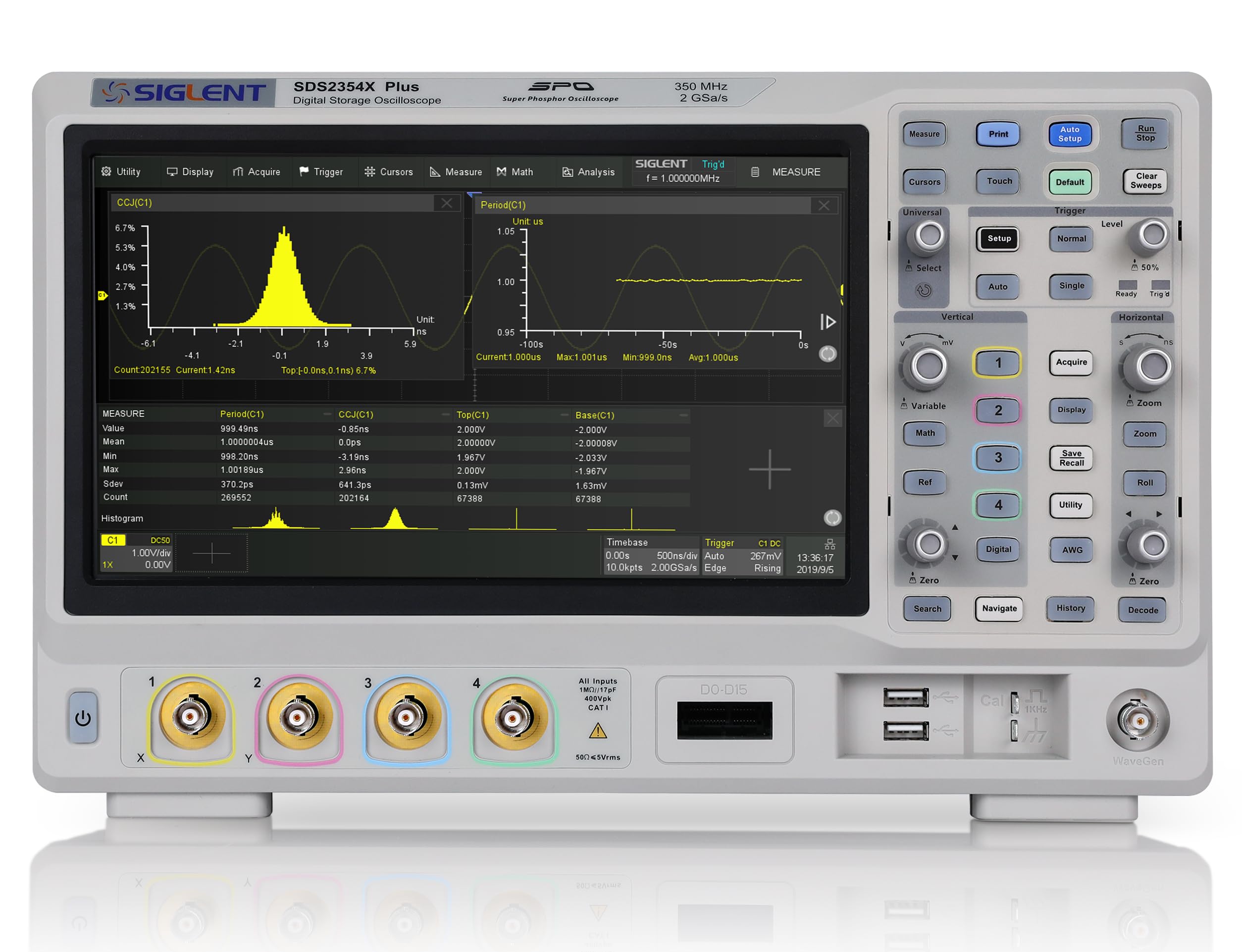
Task: Click the network status icon above clock
Action: click(x=829, y=544)
